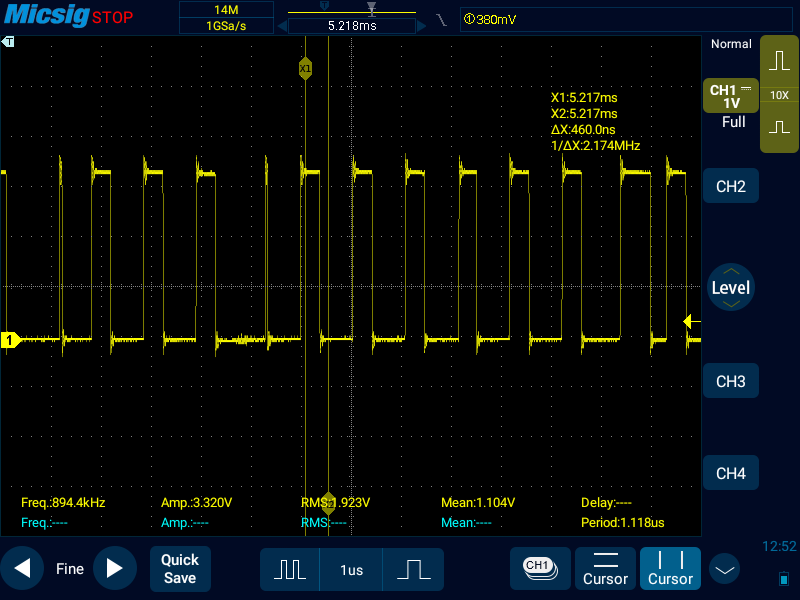Tap the 1/ΔX:2.174MHz readout
The height and width of the screenshot is (600, 800).
click(595, 146)
